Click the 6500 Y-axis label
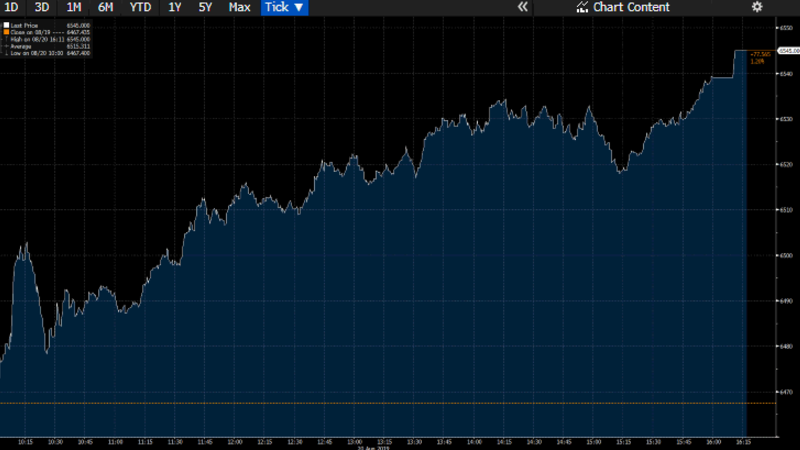Screen dimensions: 800x450 click(x=786, y=255)
